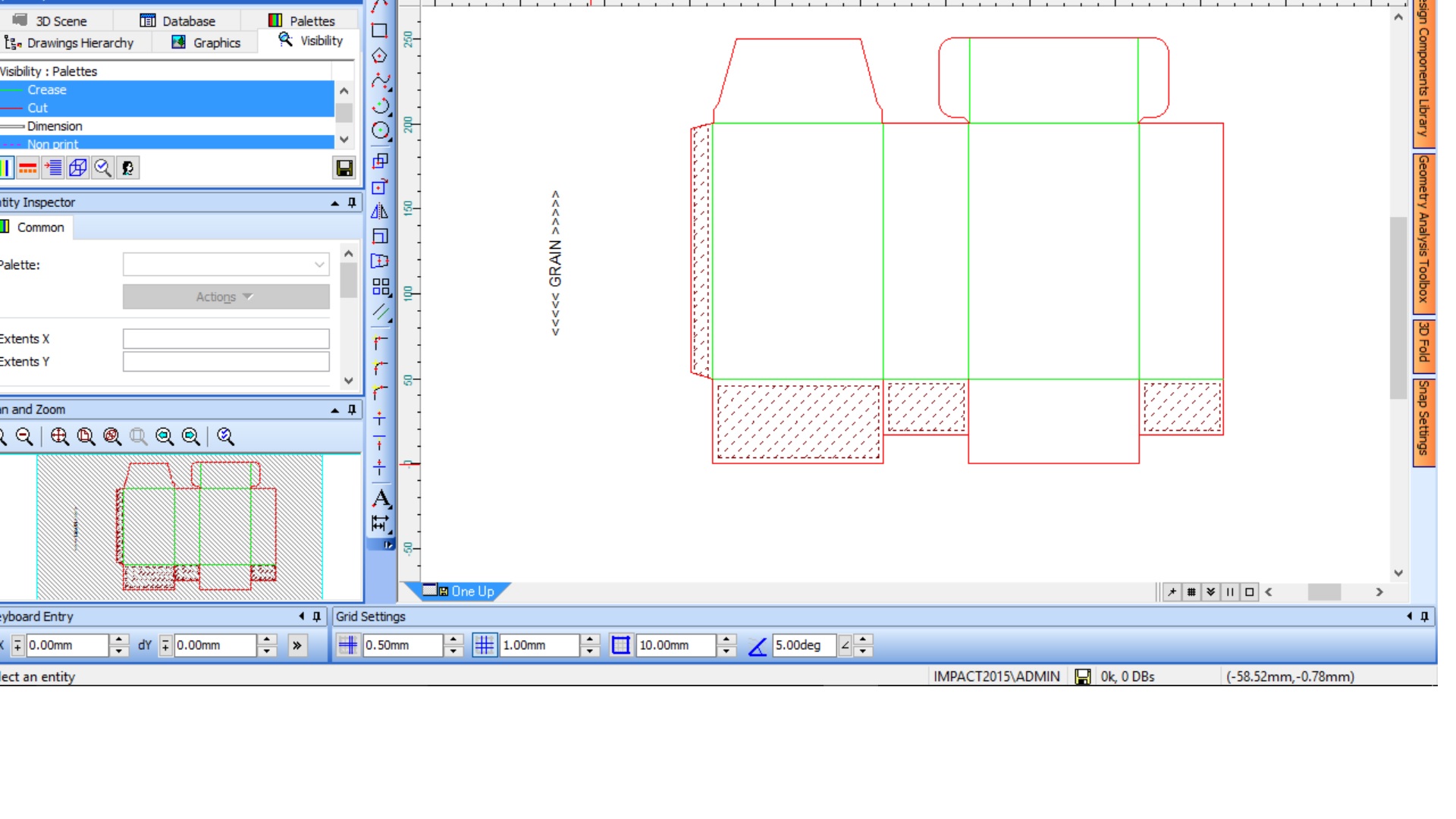Save palette visibility with disk icon
1456x819 pixels.
344,168
